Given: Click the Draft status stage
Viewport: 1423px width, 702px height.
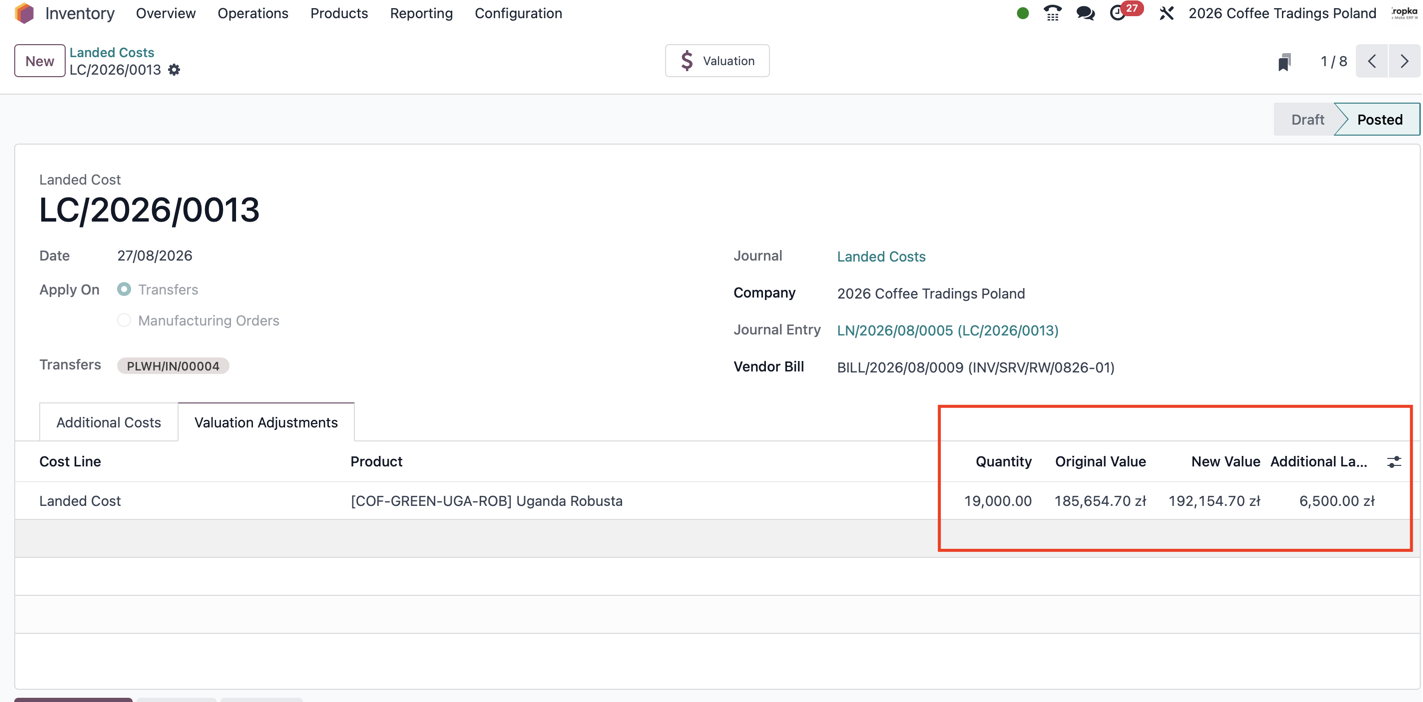Looking at the screenshot, I should pos(1306,119).
